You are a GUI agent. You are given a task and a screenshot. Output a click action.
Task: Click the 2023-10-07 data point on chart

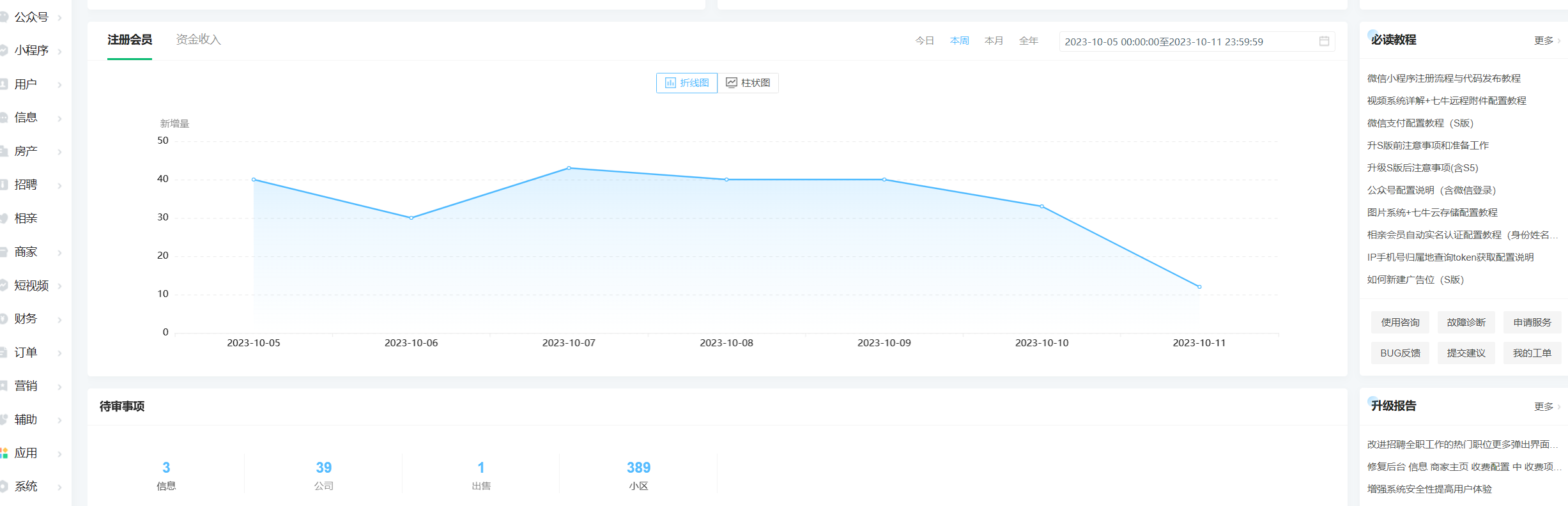pos(569,168)
